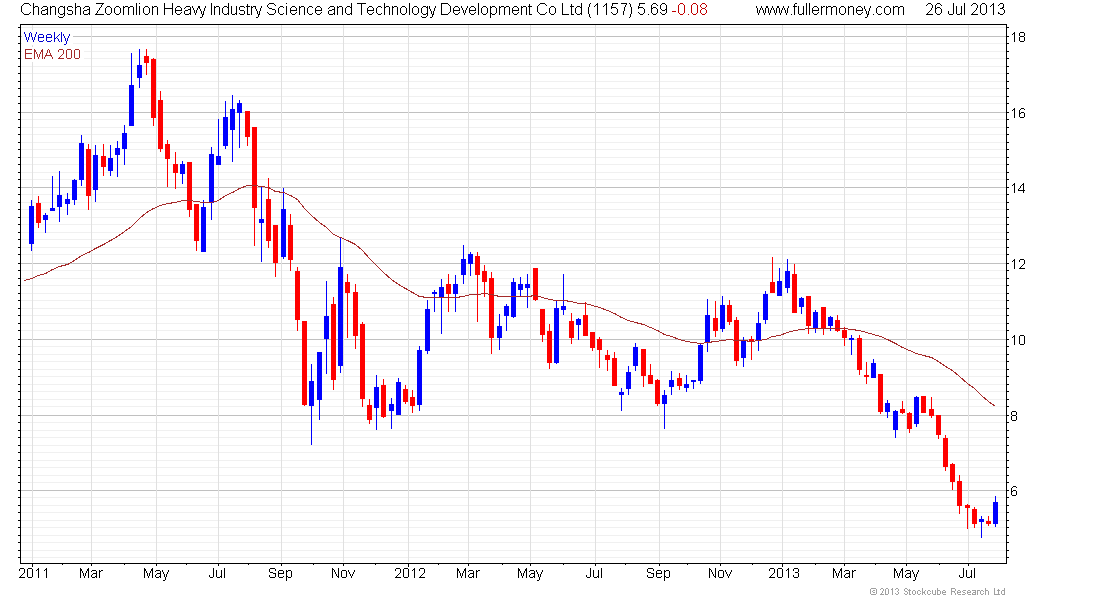1100x600 pixels.
Task: Click the last price 5.69 value
Action: tap(652, 10)
